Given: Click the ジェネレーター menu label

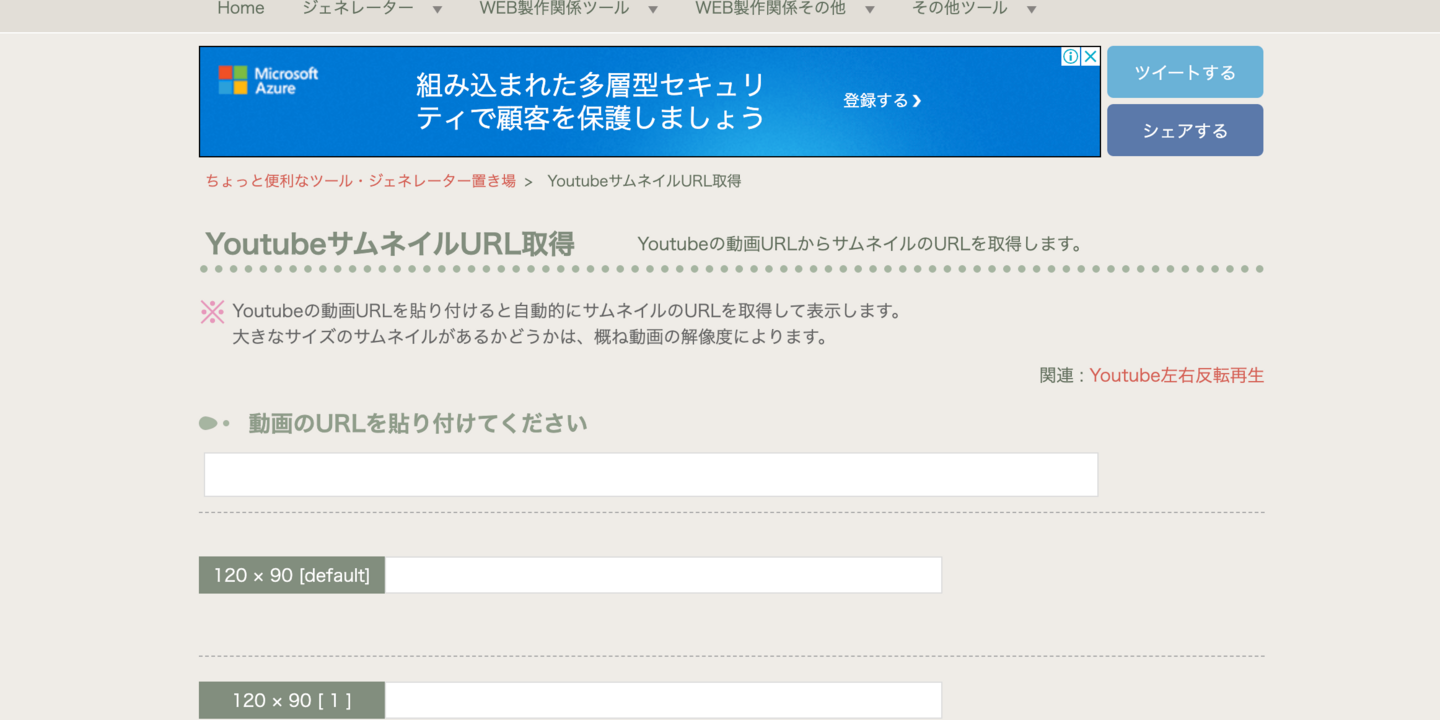Looking at the screenshot, I should [357, 9].
